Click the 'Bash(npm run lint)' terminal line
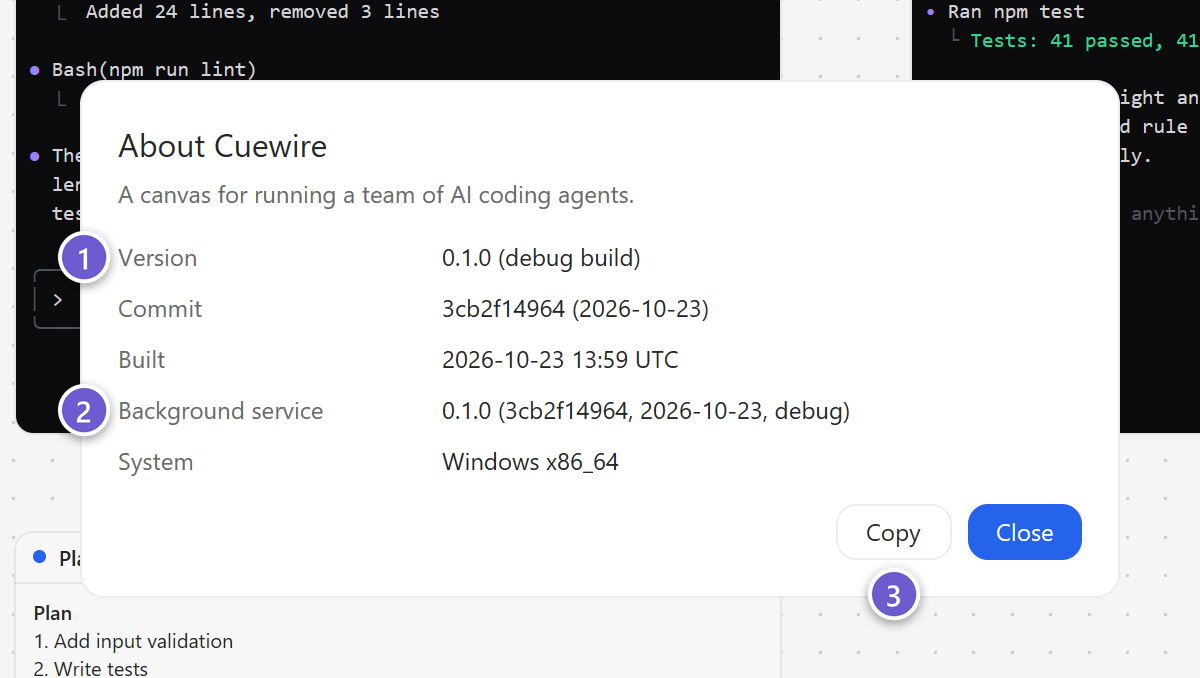Viewport: 1200px width, 678px height. click(x=154, y=69)
